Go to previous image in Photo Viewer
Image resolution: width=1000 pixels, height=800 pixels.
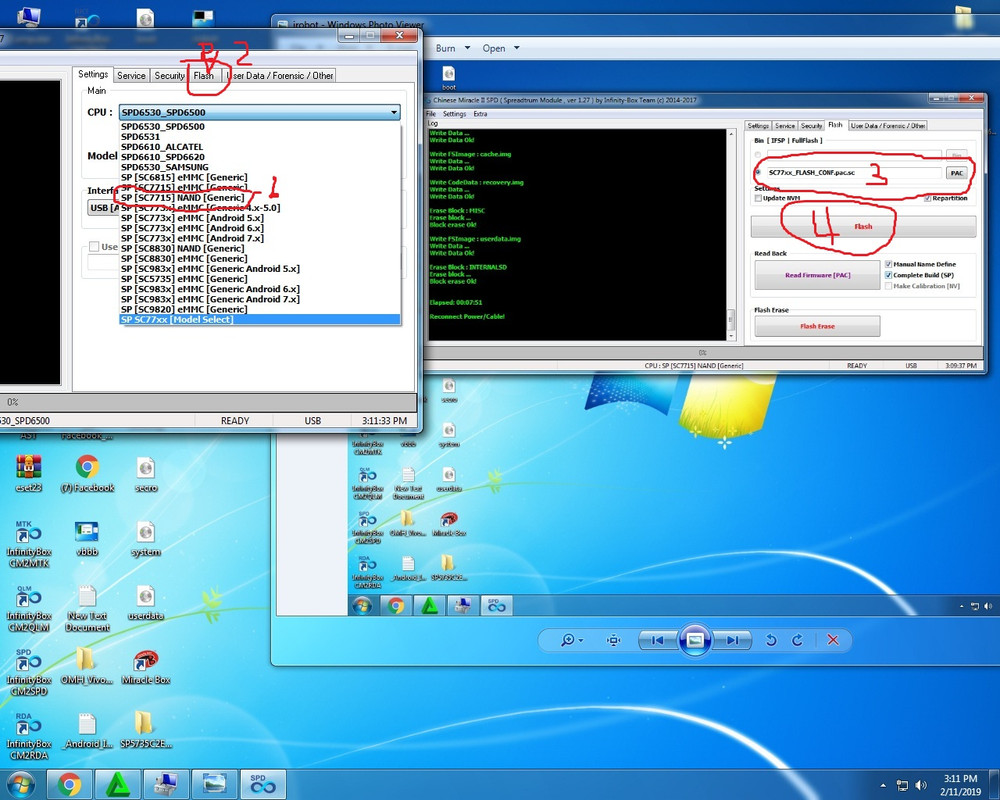(658, 640)
